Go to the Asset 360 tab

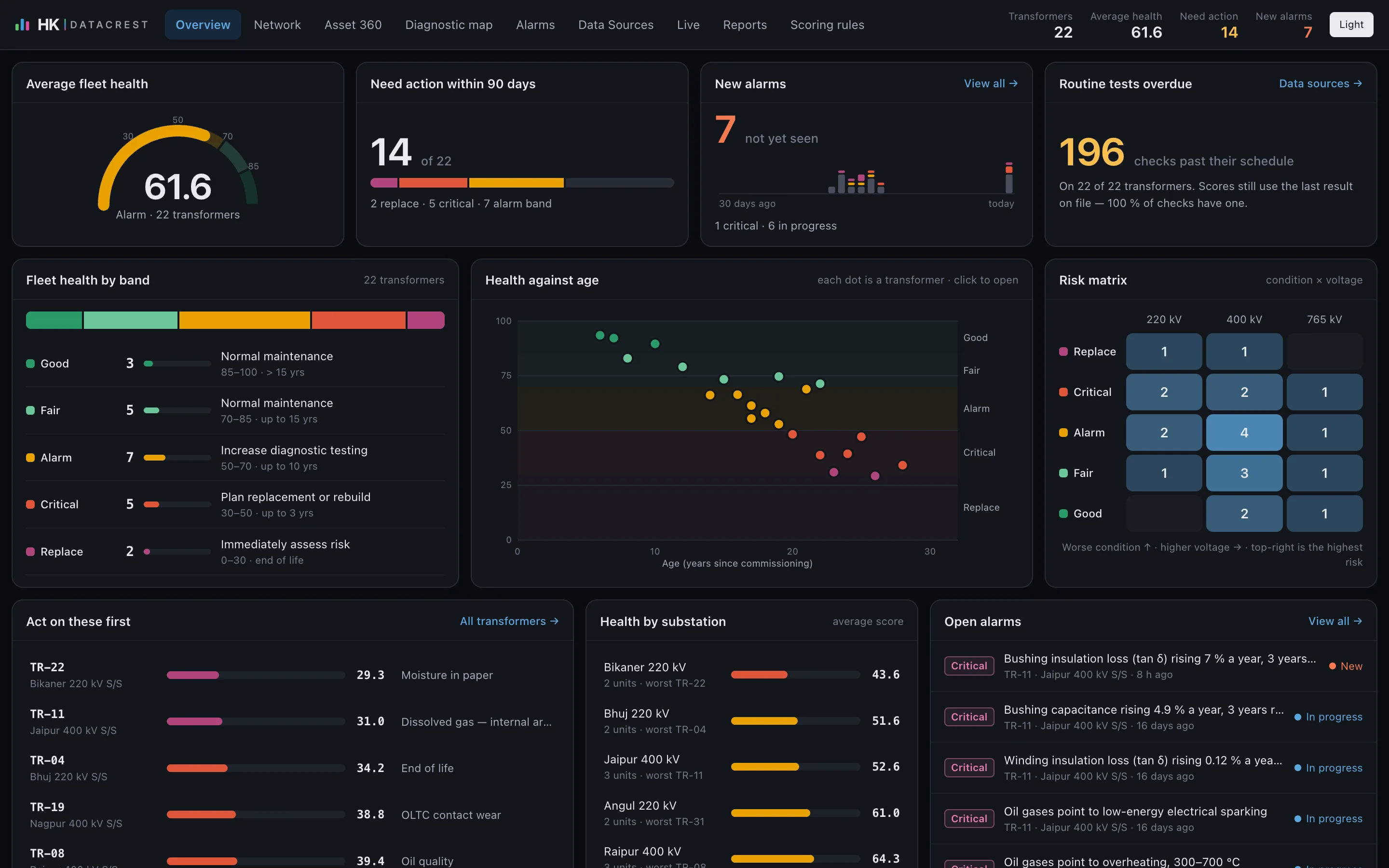pyautogui.click(x=353, y=25)
